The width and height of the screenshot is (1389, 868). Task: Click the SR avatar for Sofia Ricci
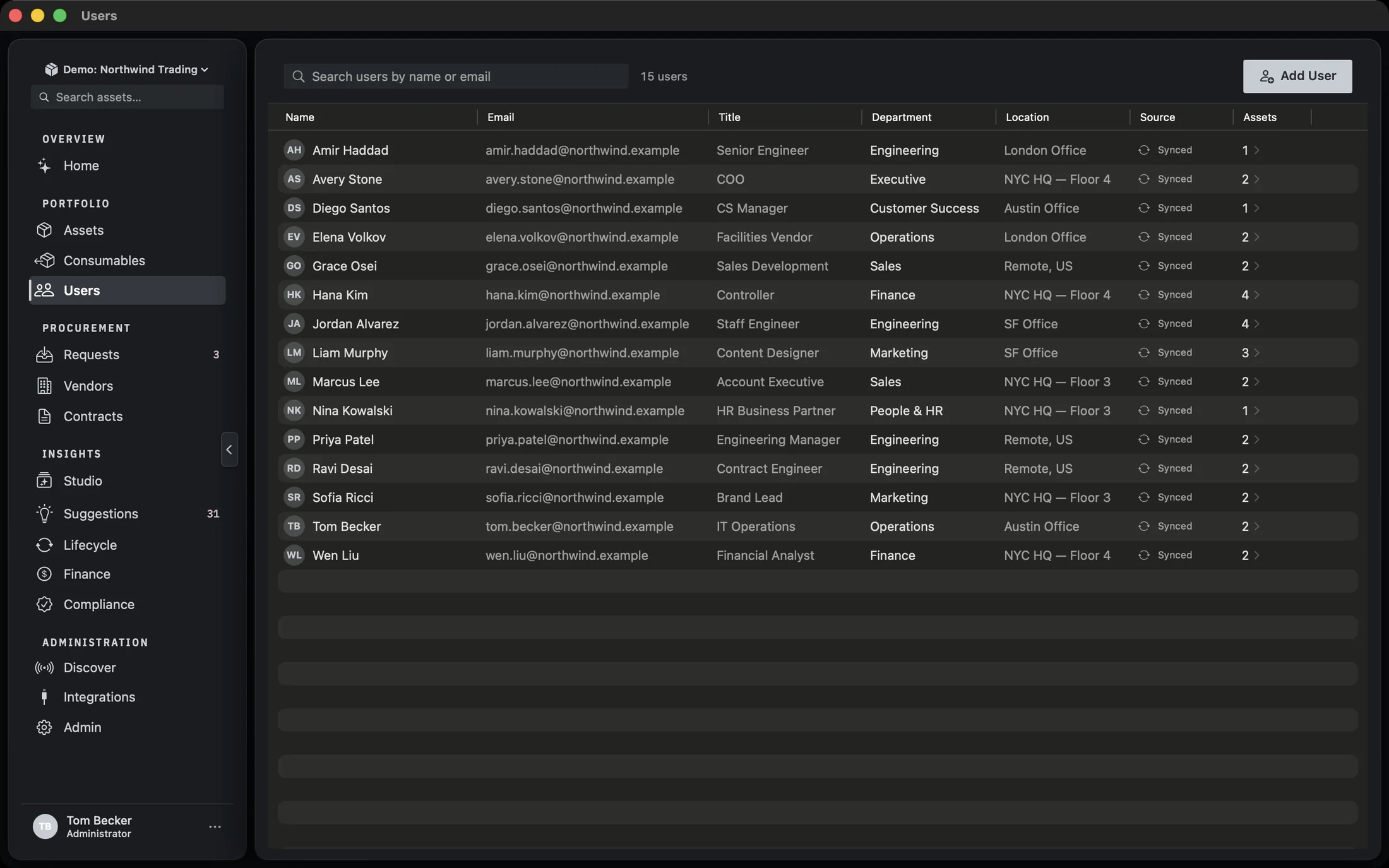294,497
